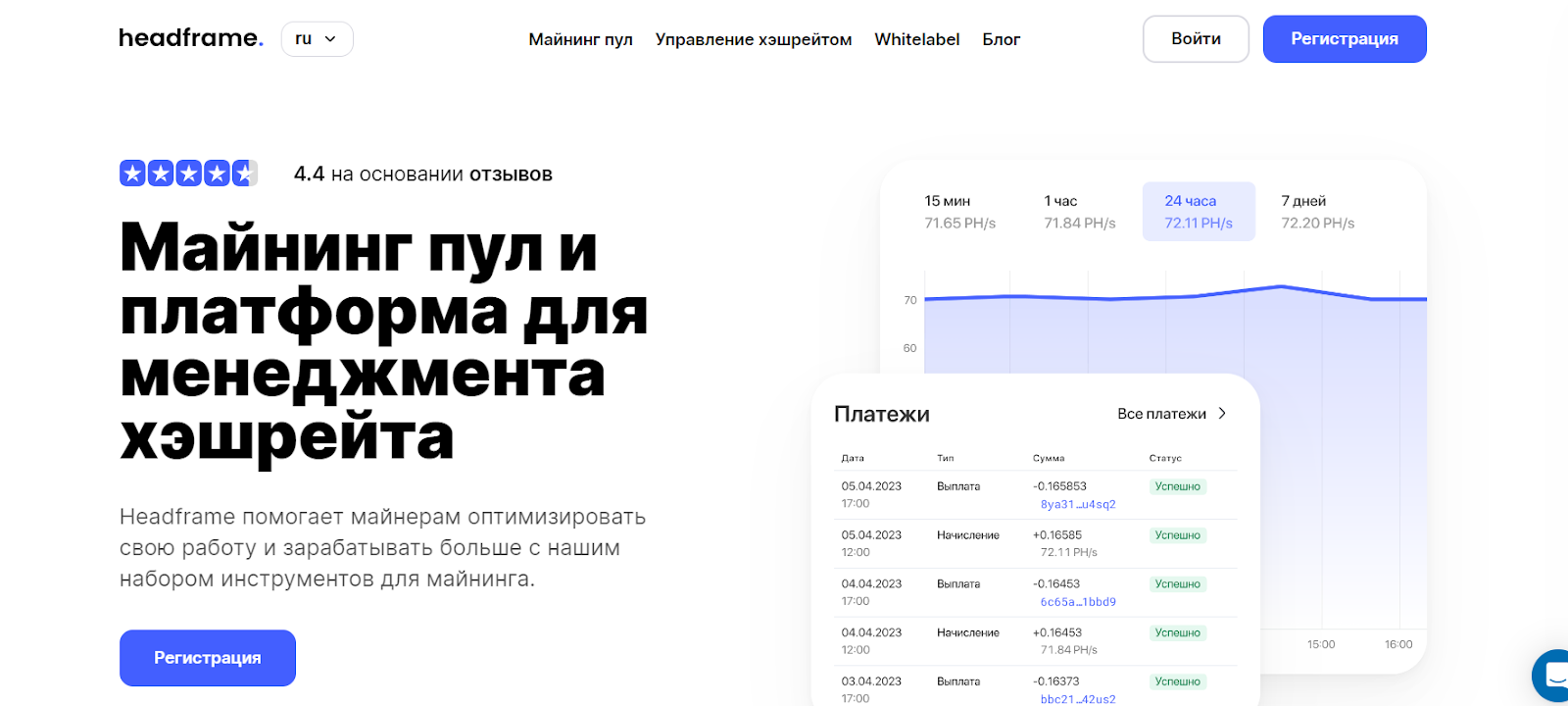This screenshot has height=706, width=1568.
Task: Click Выплата in the 05.04.2023 row
Action: pos(958,486)
